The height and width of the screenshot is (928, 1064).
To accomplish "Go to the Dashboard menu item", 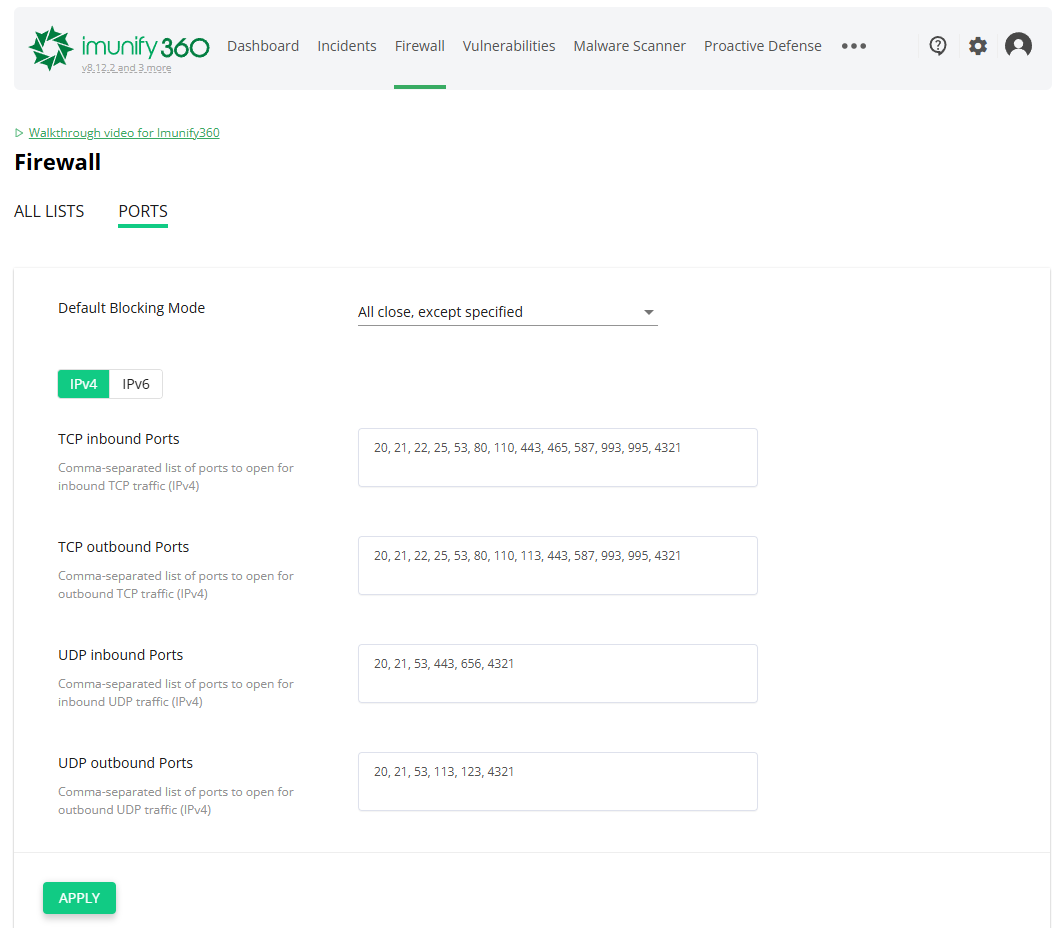I will (x=263, y=46).
